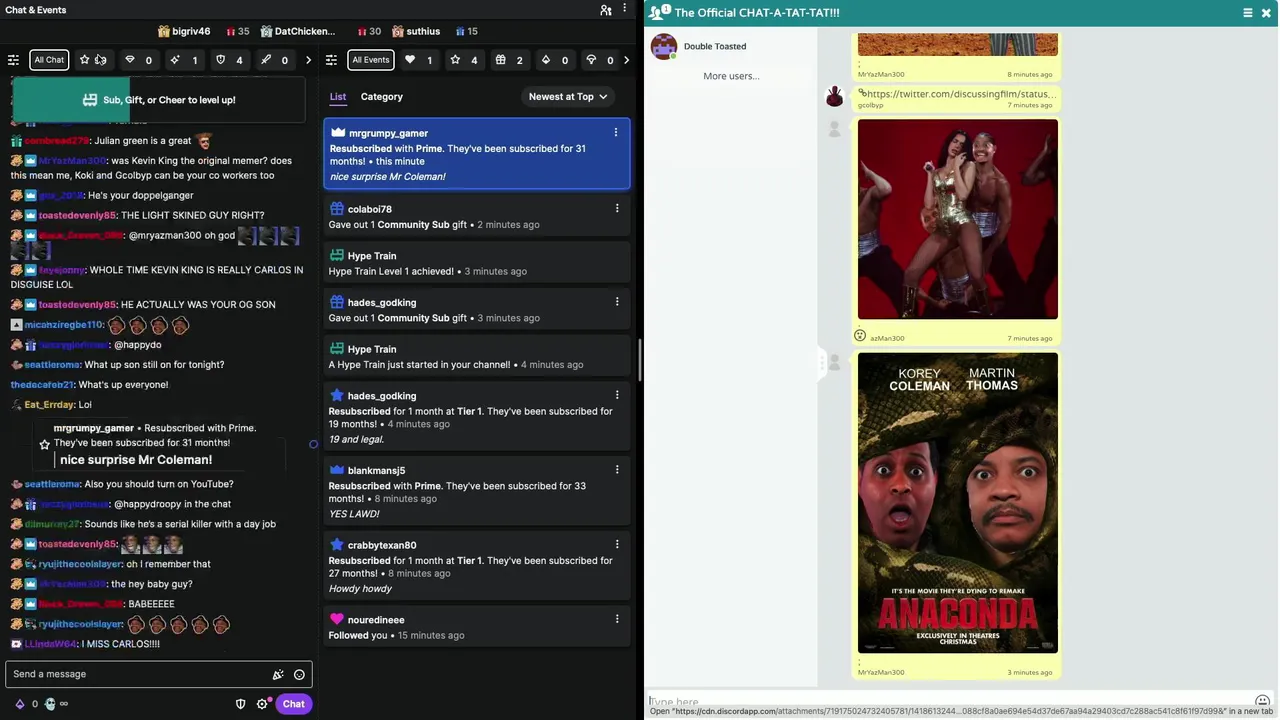The image size is (1280, 720).
Task: Open the twitter.com/discussingfilm link
Action: coord(960,94)
